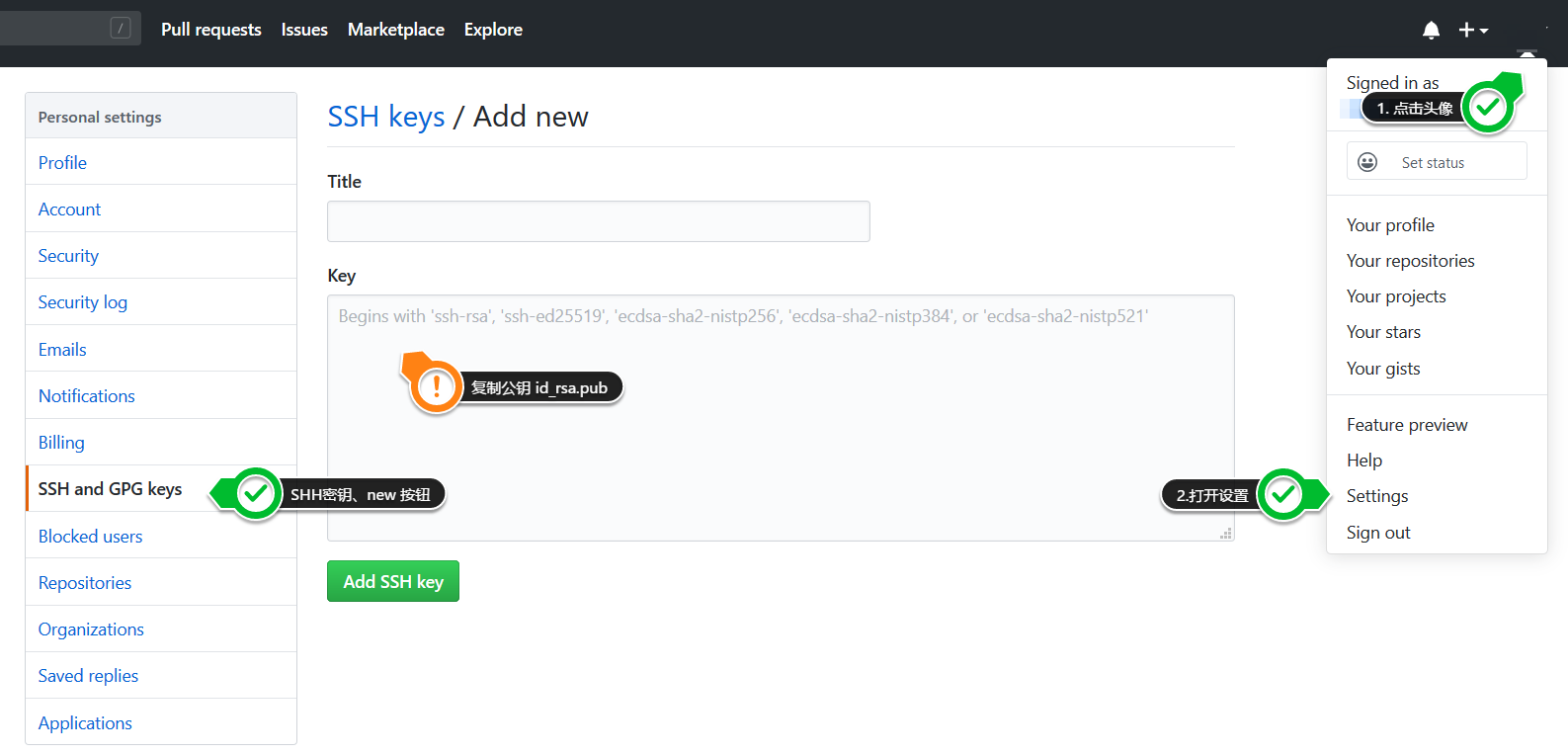The image size is (1568, 755).
Task: Click the Add SSH key button
Action: click(x=393, y=582)
